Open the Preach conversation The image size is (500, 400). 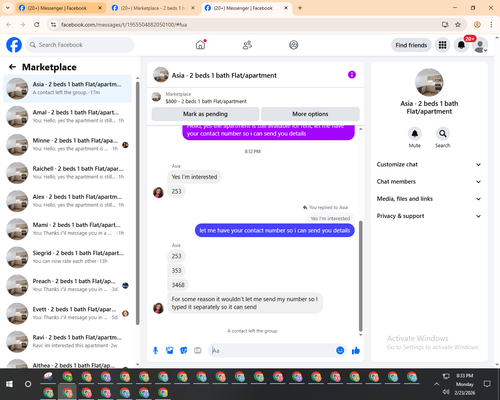[67, 285]
